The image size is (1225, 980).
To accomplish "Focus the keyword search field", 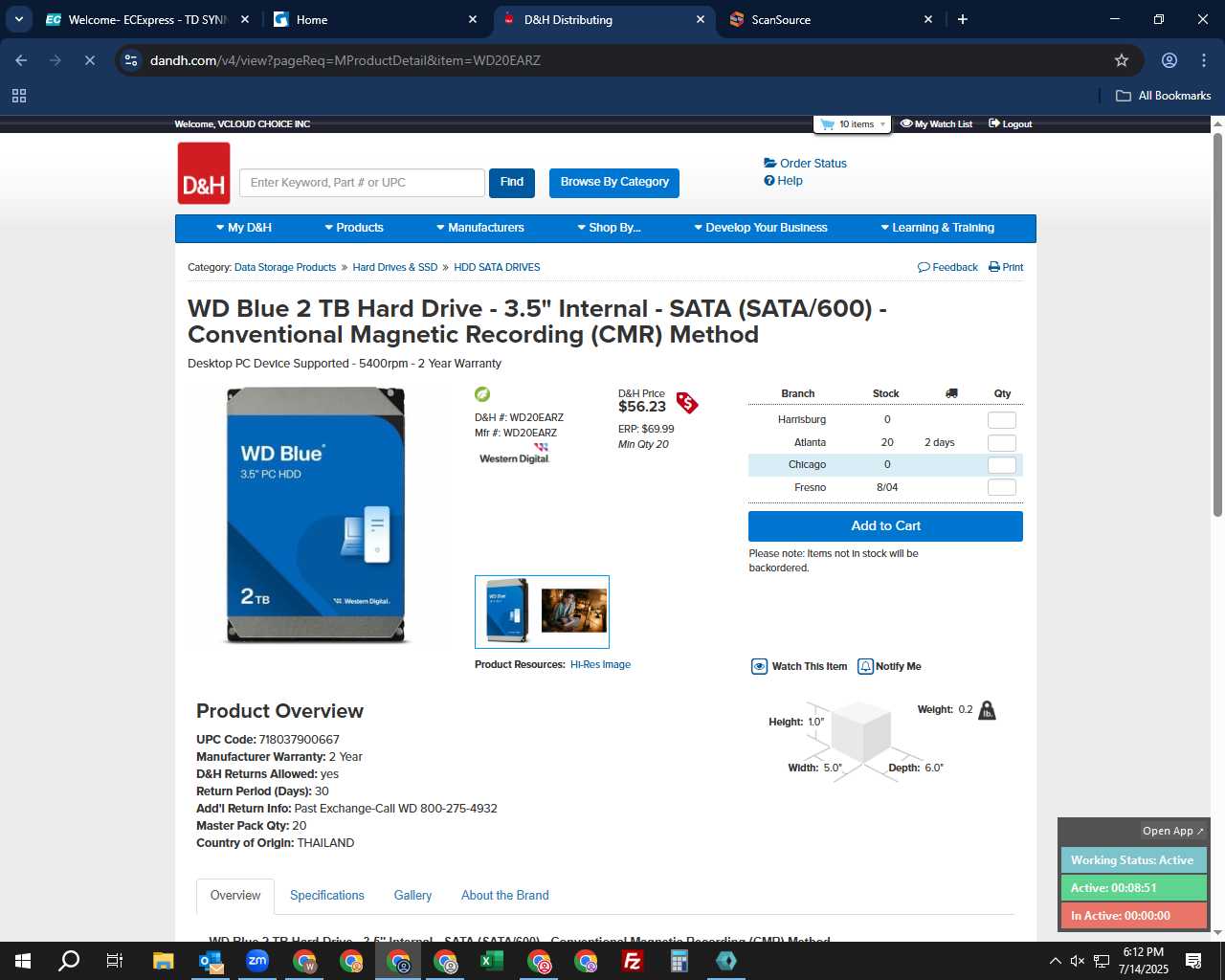I will [x=362, y=183].
